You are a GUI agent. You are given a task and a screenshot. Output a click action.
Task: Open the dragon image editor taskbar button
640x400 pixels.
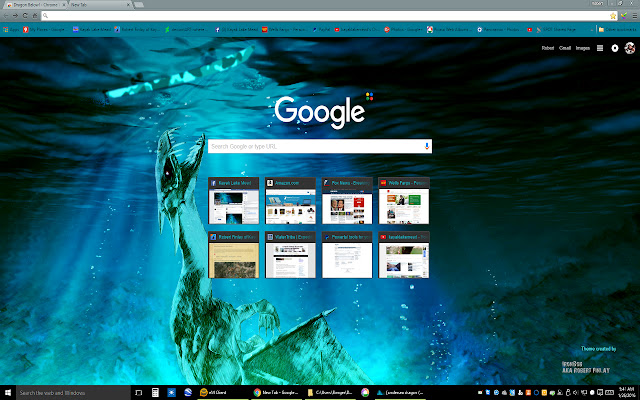click(400, 393)
